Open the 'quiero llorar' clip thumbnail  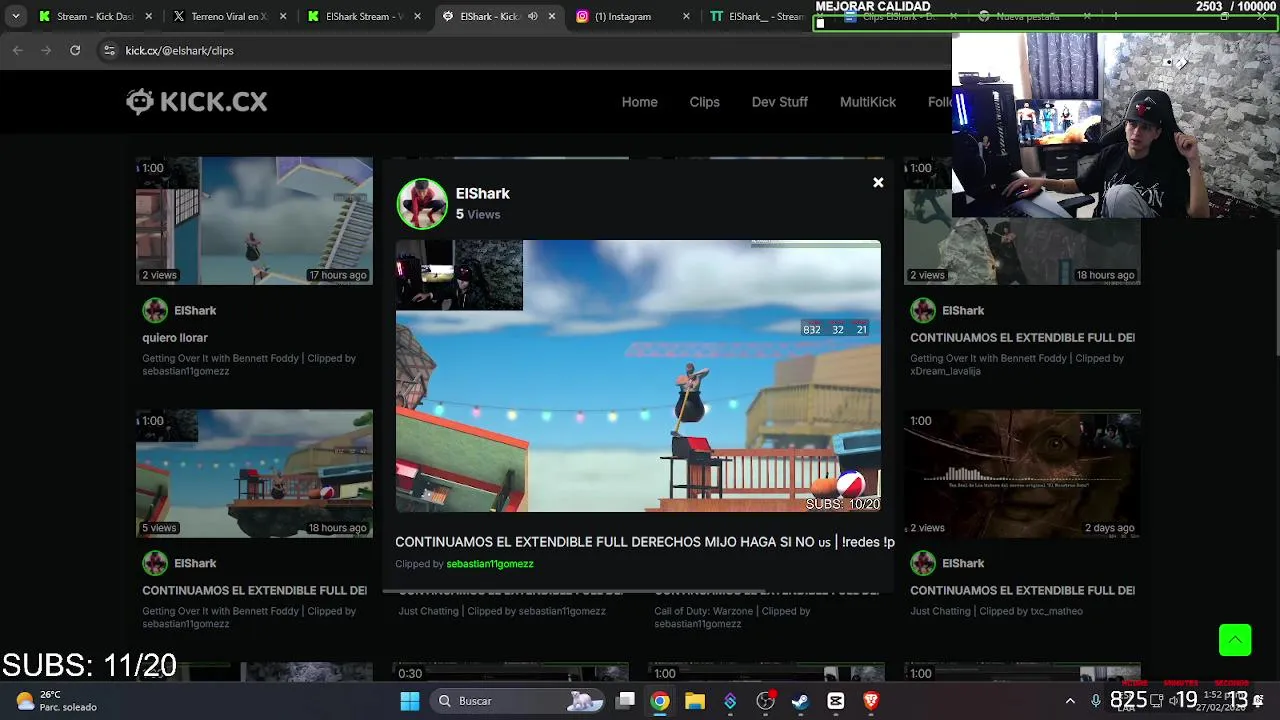point(254,221)
